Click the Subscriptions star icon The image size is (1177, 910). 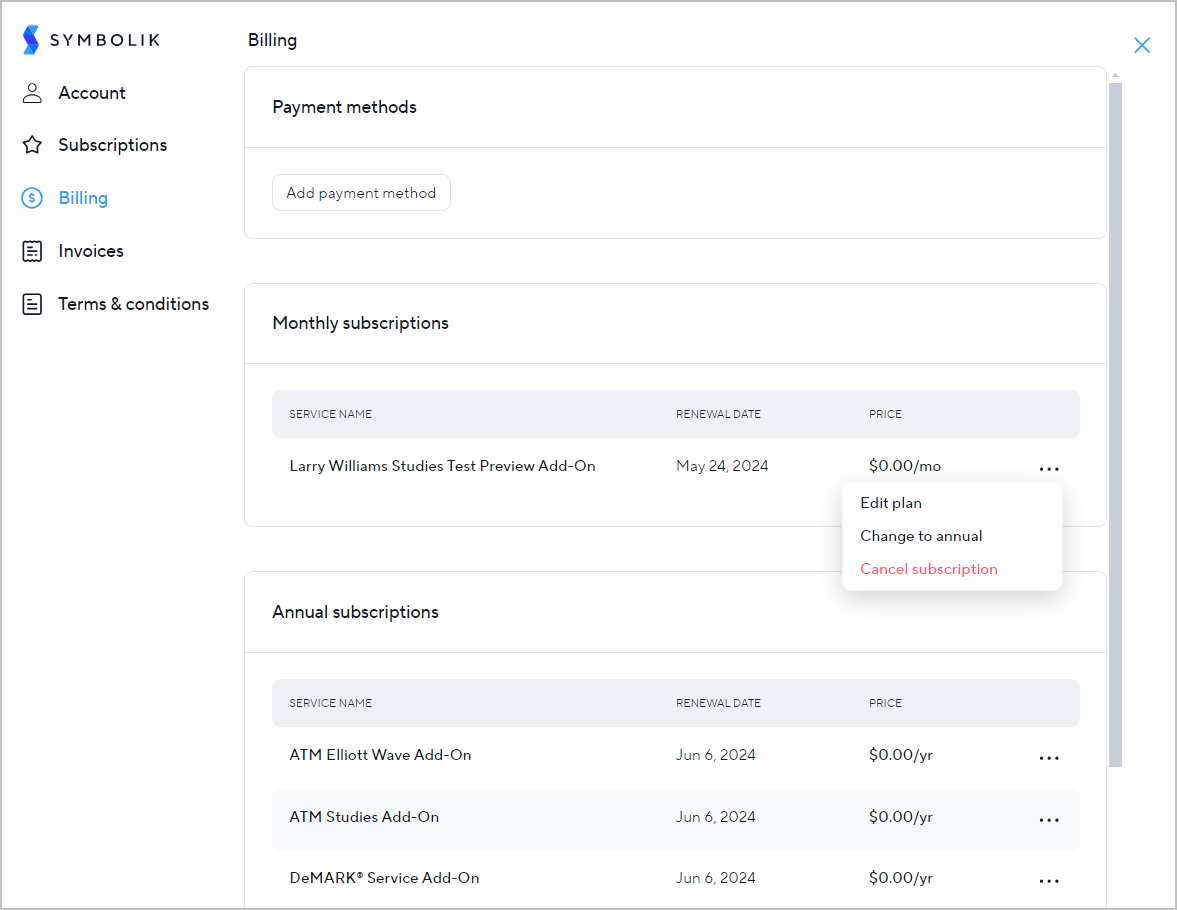pos(32,145)
